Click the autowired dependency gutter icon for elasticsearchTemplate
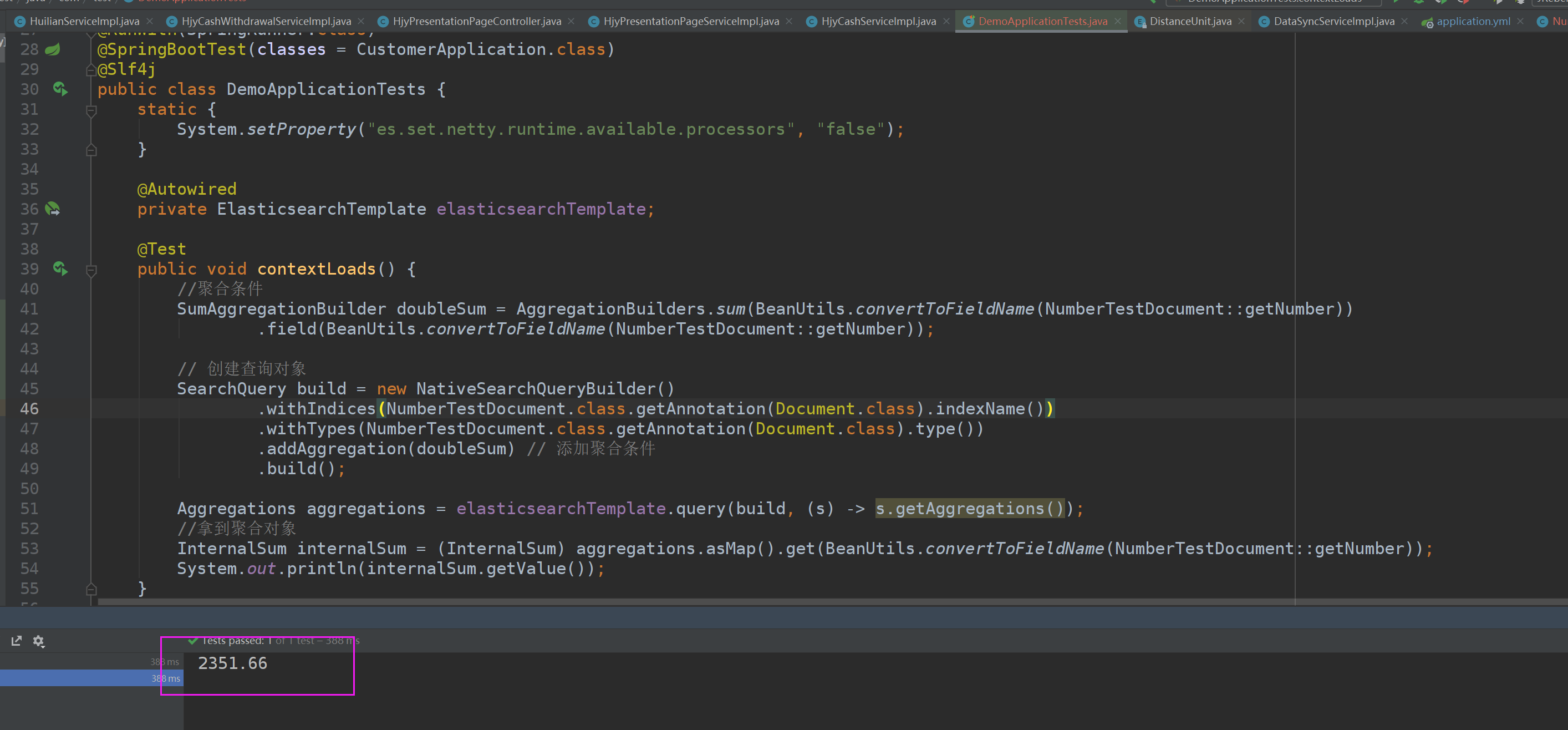 coord(53,209)
